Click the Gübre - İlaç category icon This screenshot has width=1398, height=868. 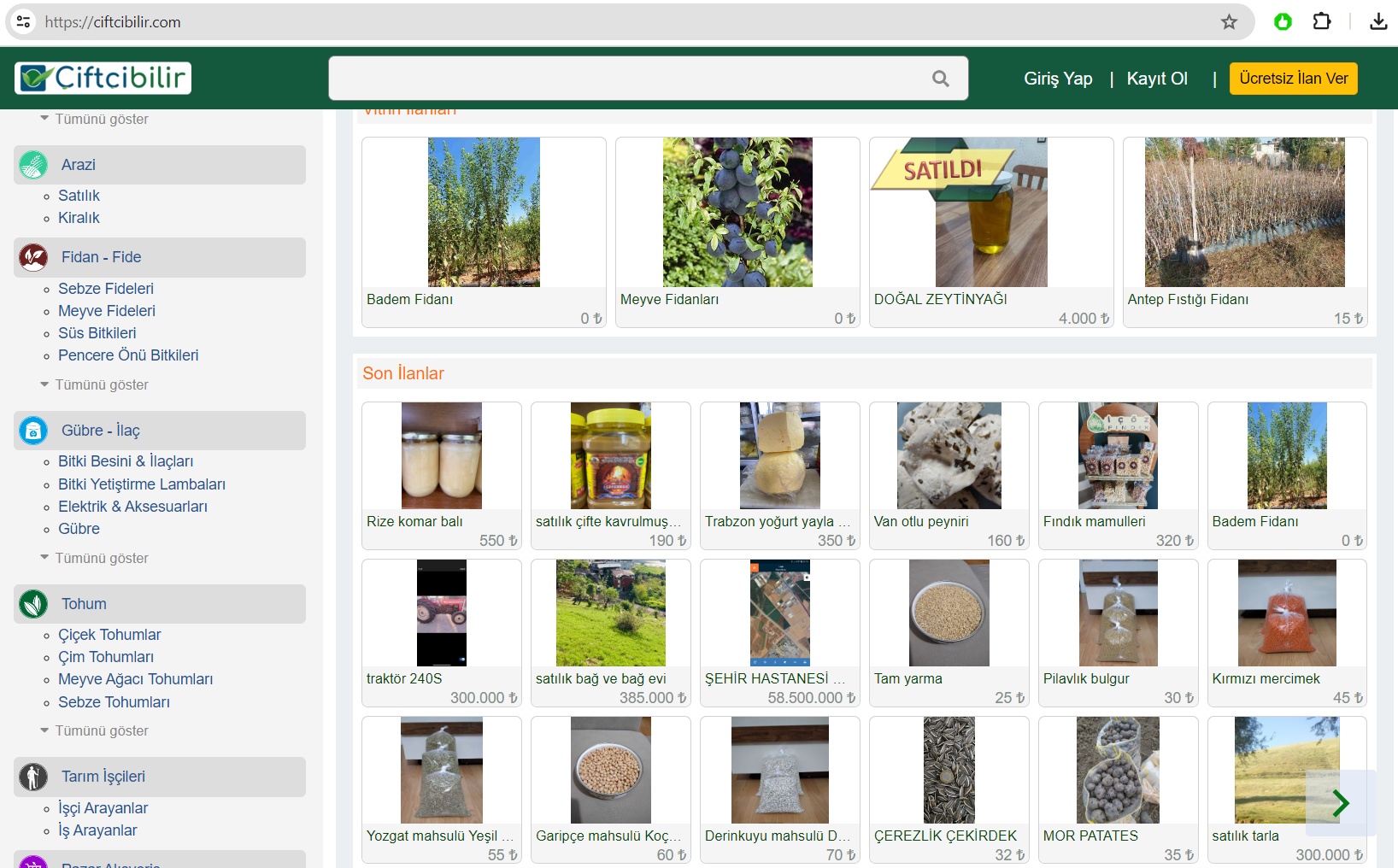click(33, 431)
